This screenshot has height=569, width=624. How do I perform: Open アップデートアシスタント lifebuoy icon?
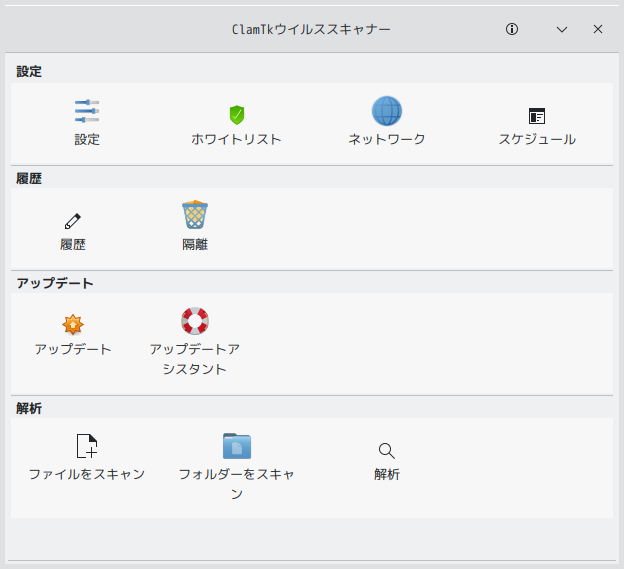195,321
